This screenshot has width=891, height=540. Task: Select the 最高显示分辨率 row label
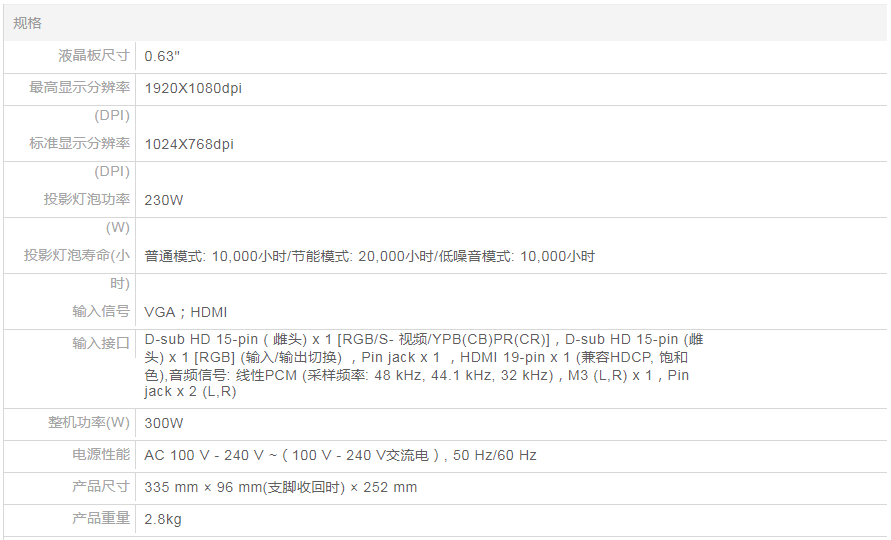(80, 88)
